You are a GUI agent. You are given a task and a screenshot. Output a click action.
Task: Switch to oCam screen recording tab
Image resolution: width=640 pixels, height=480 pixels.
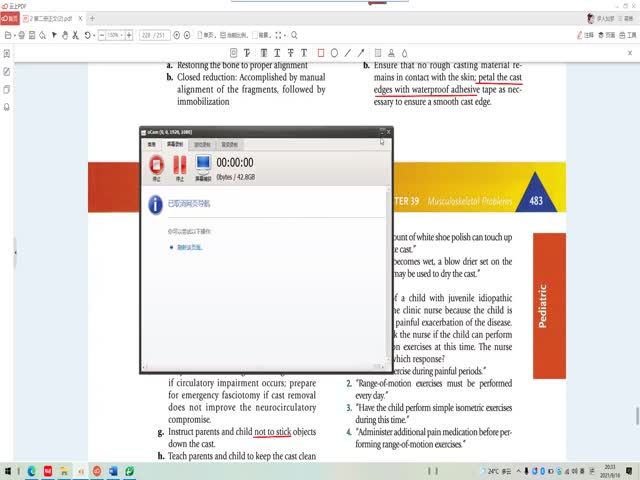point(175,144)
